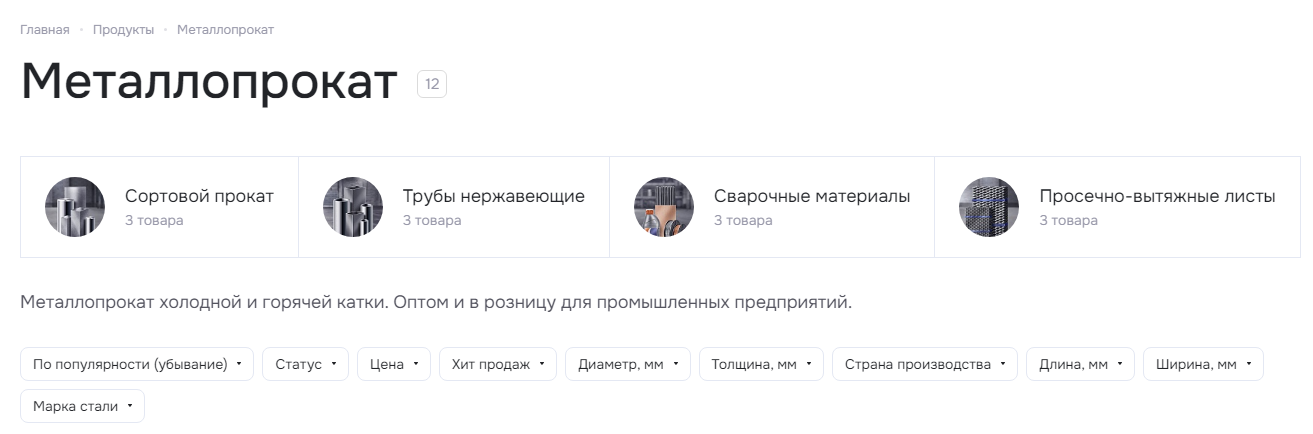
Task: Click the Металлопрокат breadcrumb item
Action: (x=226, y=30)
